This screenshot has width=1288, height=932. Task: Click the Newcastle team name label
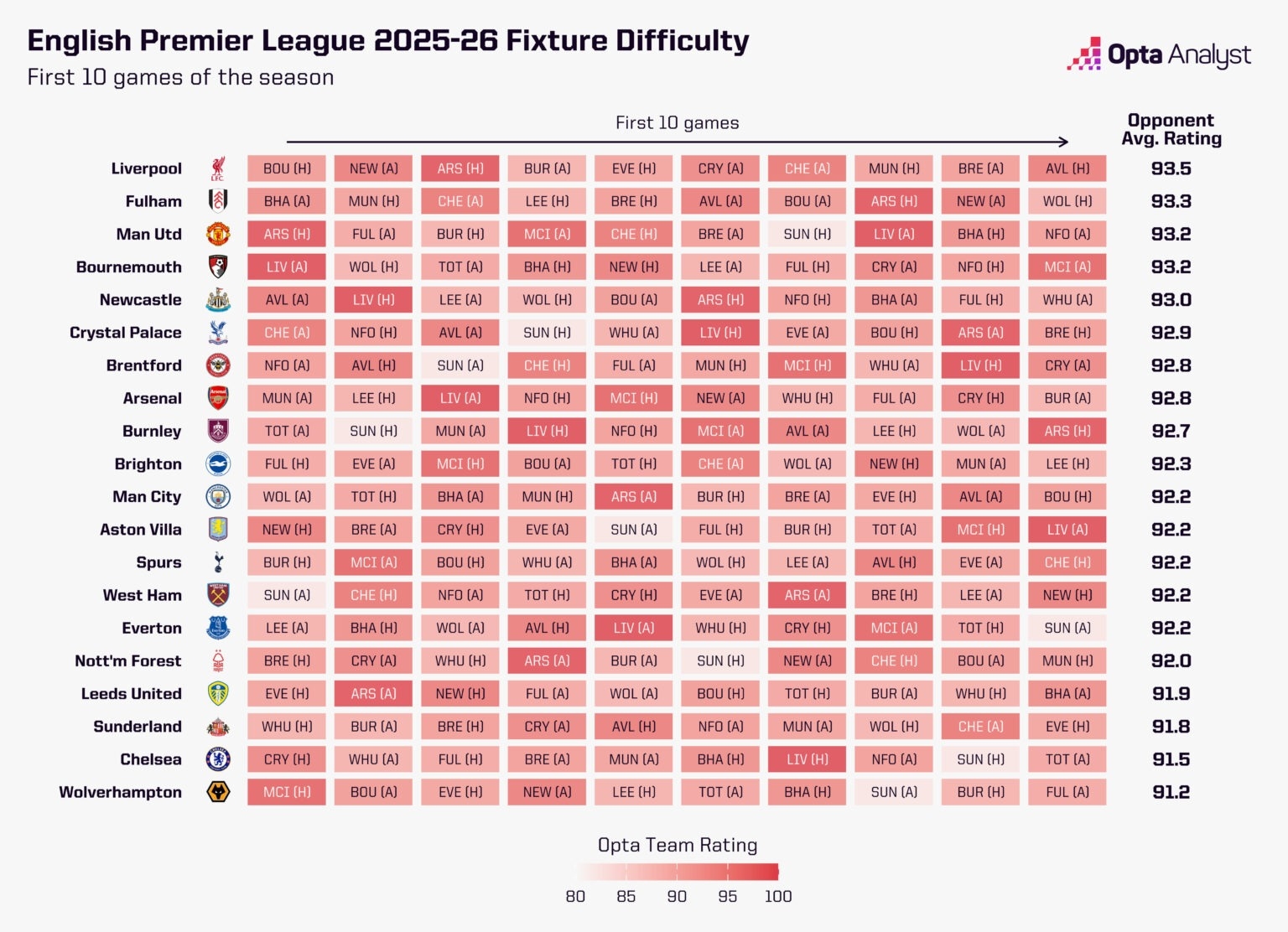(x=140, y=300)
